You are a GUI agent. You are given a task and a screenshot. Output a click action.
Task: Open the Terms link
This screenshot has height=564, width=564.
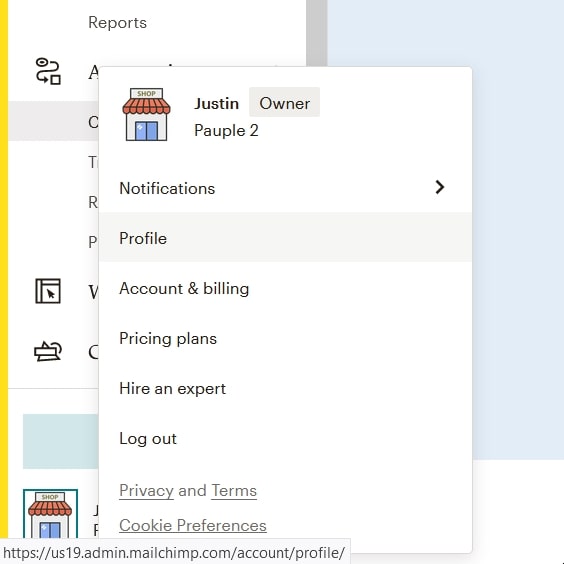coord(234,491)
